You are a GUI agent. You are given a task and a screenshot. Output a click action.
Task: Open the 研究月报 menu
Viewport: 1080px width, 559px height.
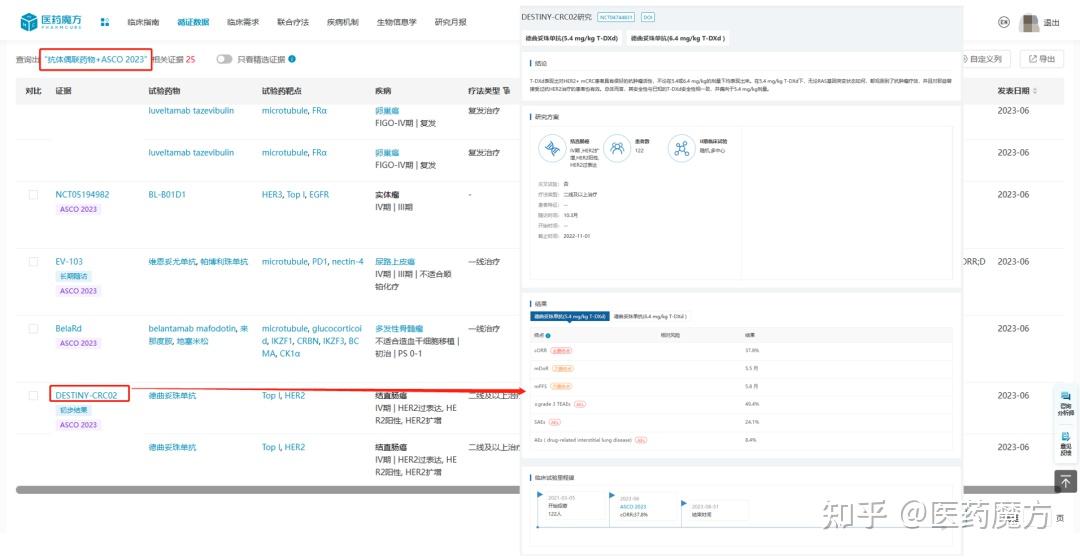point(450,22)
